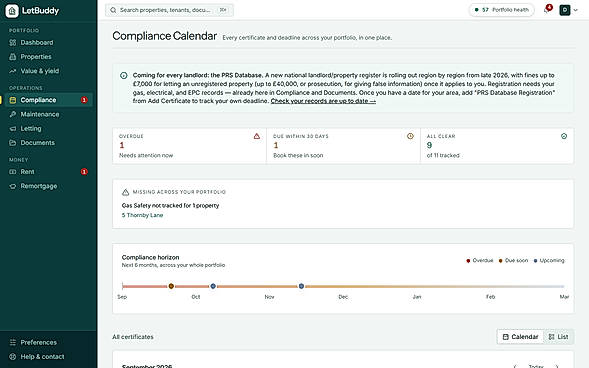Go to the Rent page
This screenshot has height=368, width=589.
click(x=48, y=172)
